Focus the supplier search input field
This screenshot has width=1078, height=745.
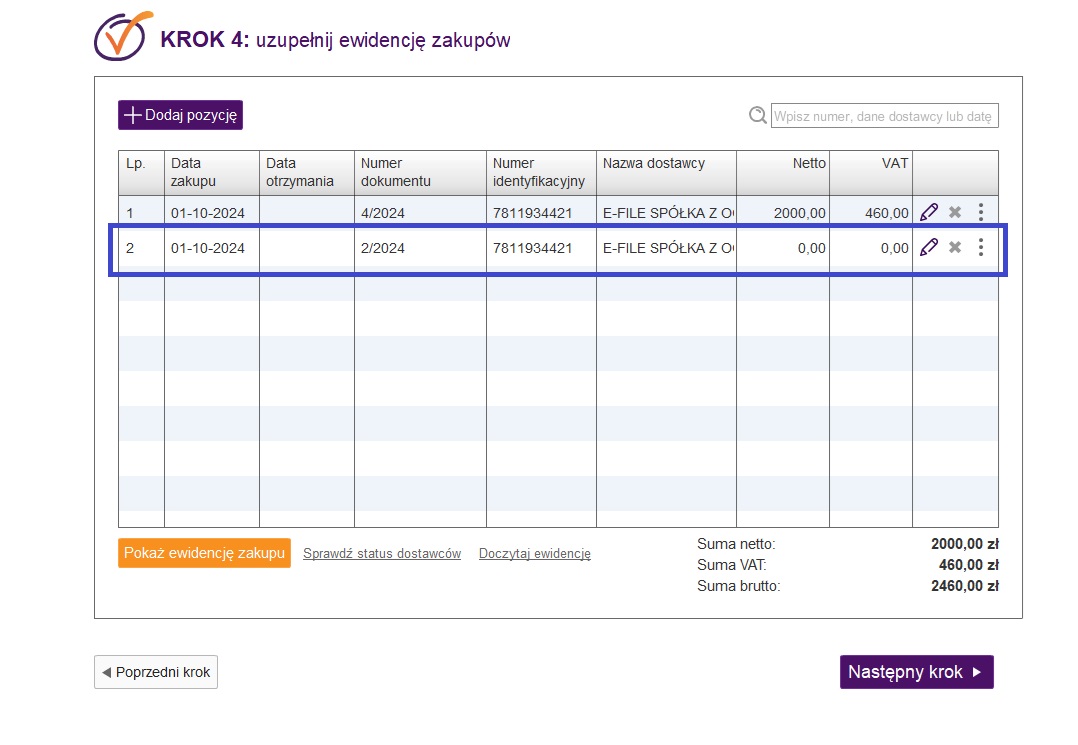(884, 116)
